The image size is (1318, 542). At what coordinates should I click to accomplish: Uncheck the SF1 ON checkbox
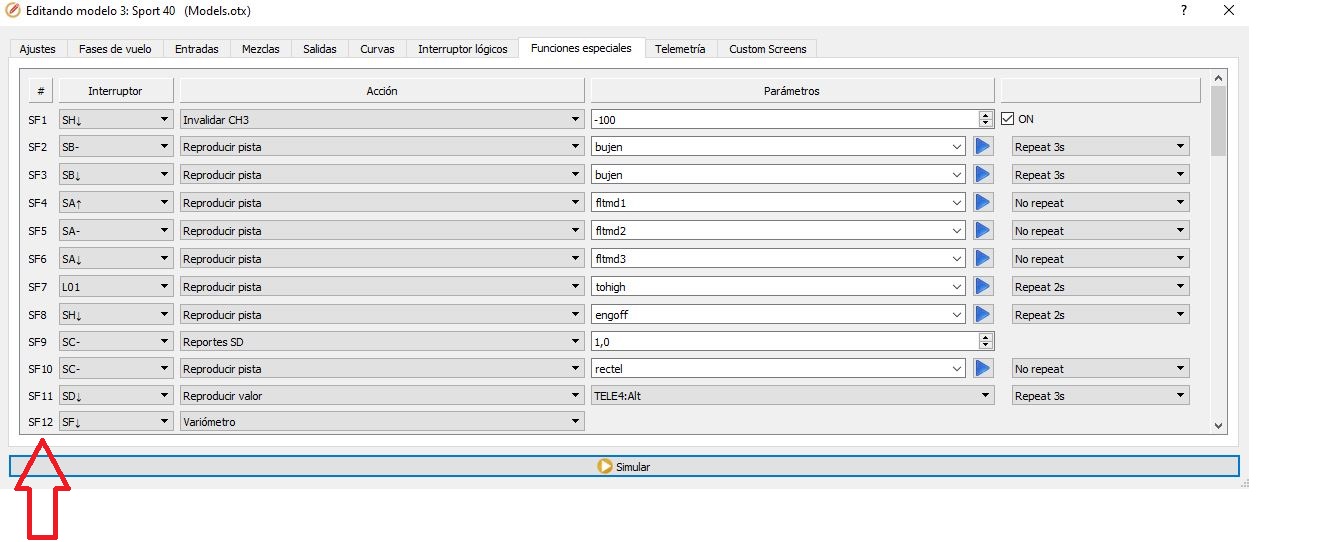pos(1008,119)
